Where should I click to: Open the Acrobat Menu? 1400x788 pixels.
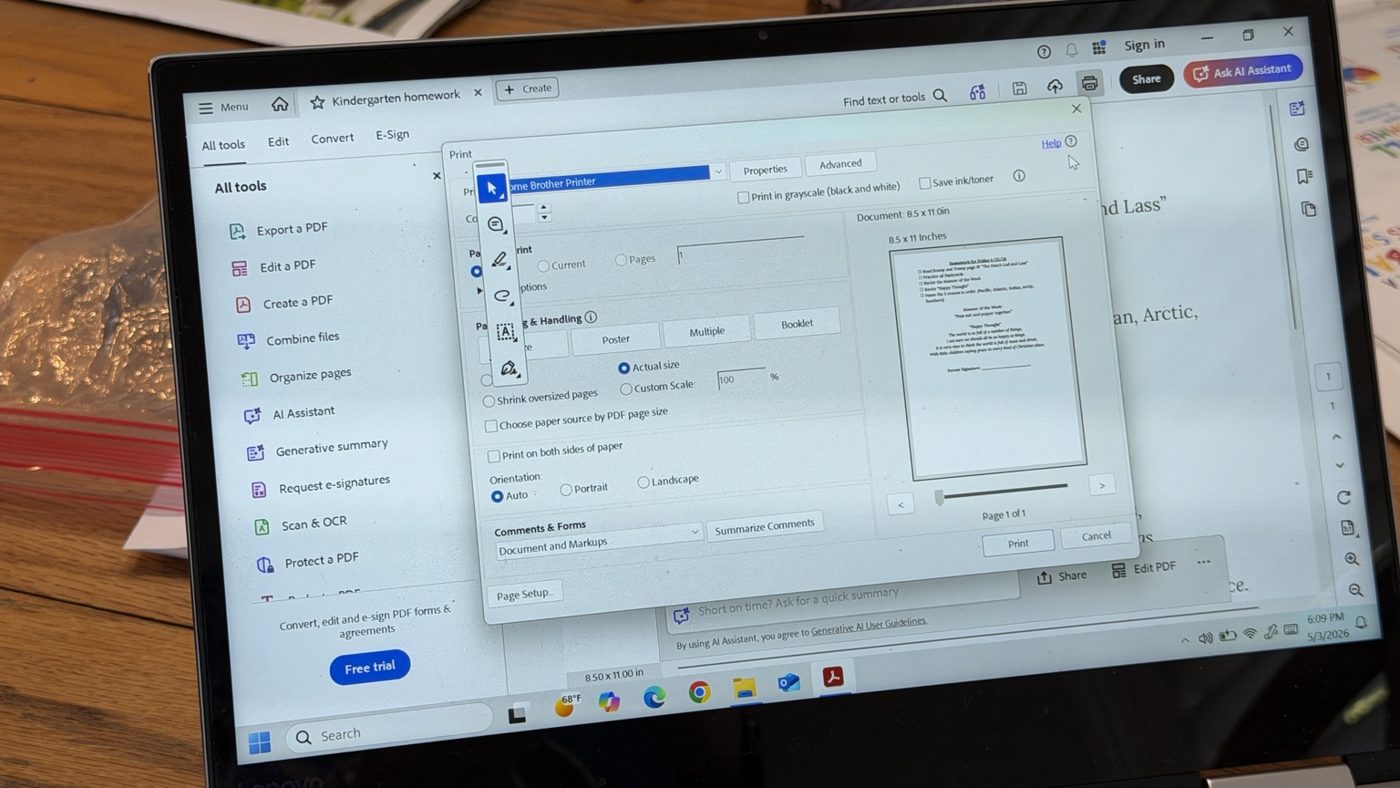coord(224,107)
